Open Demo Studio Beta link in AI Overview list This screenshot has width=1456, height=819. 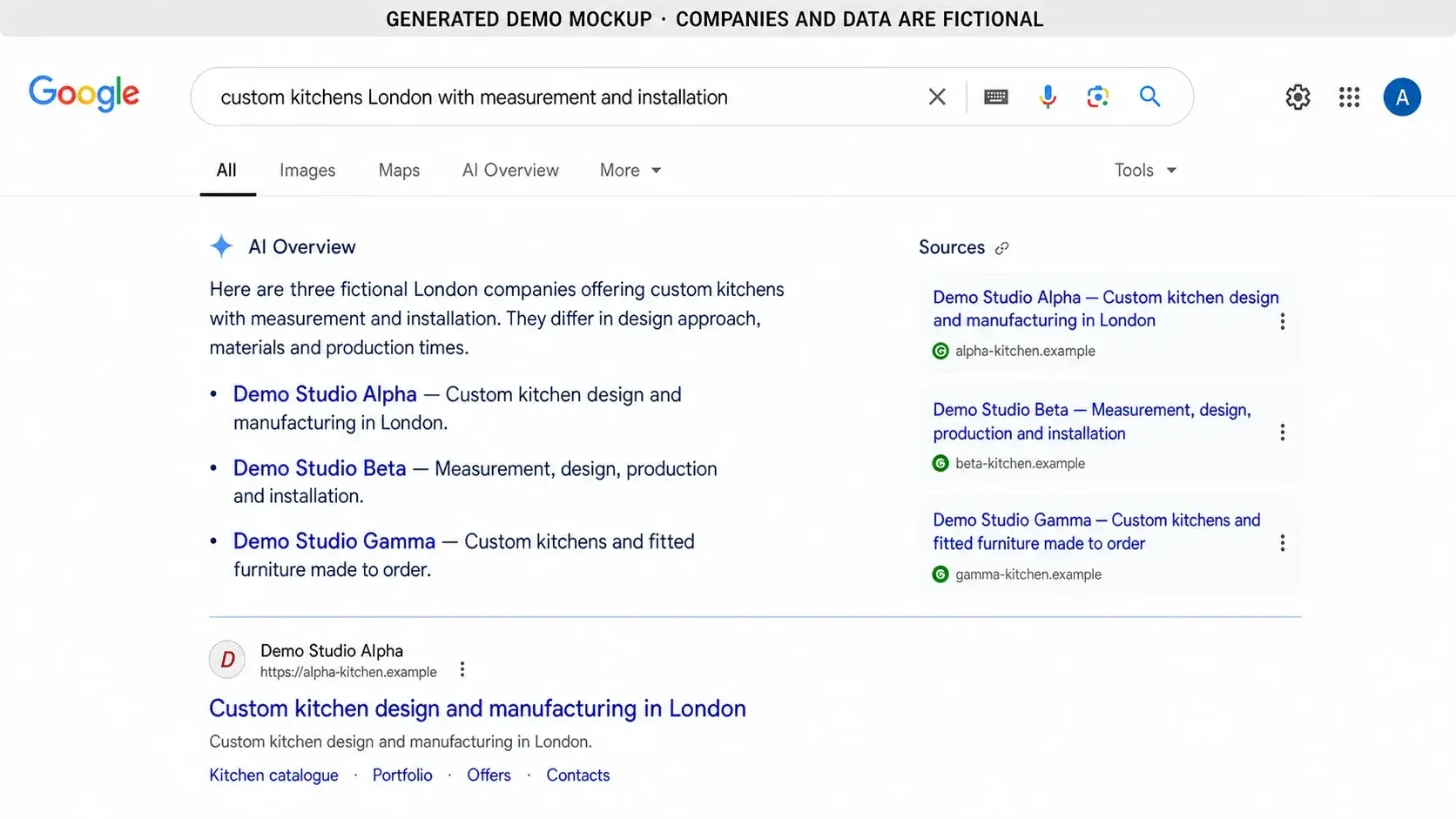point(320,468)
